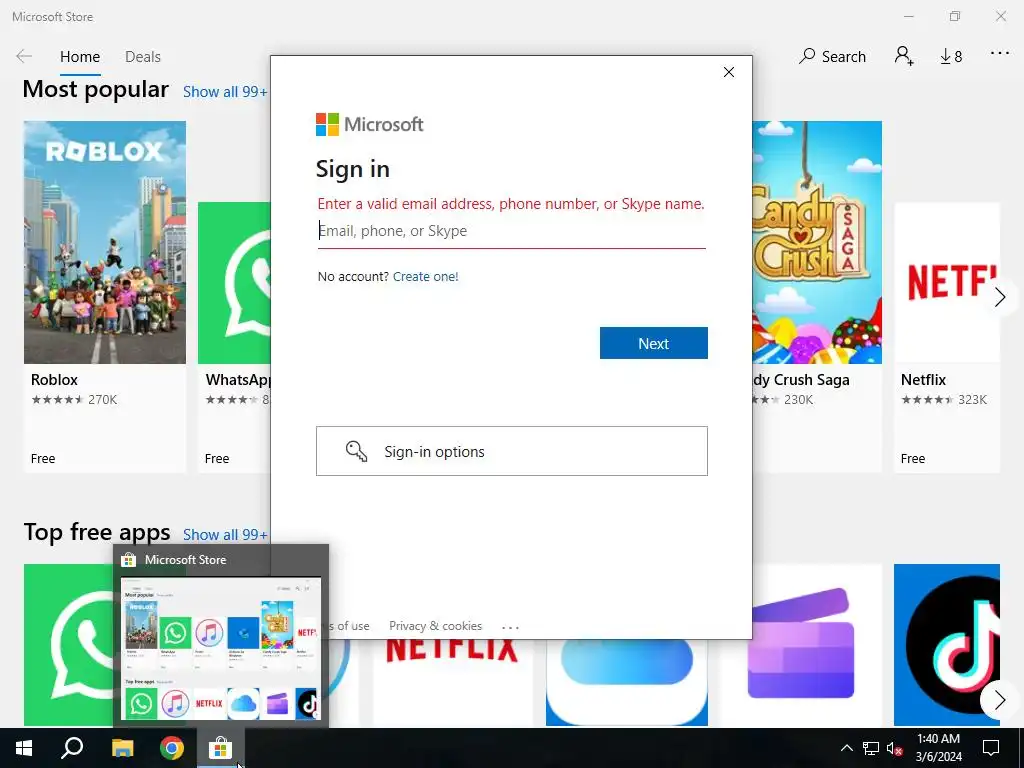This screenshot has width=1024, height=768.
Task: Open taskbar search magnifier
Action: [72, 748]
